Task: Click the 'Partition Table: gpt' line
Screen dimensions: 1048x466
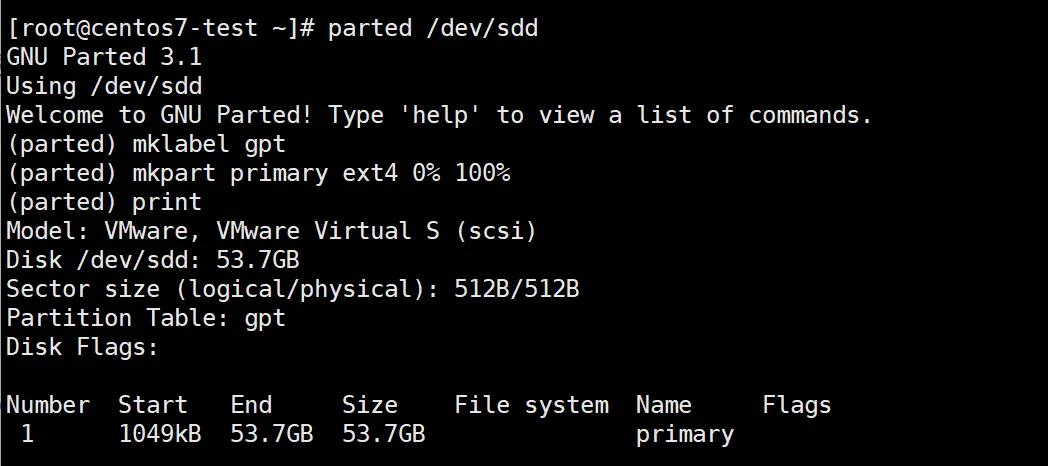Action: pos(146,318)
